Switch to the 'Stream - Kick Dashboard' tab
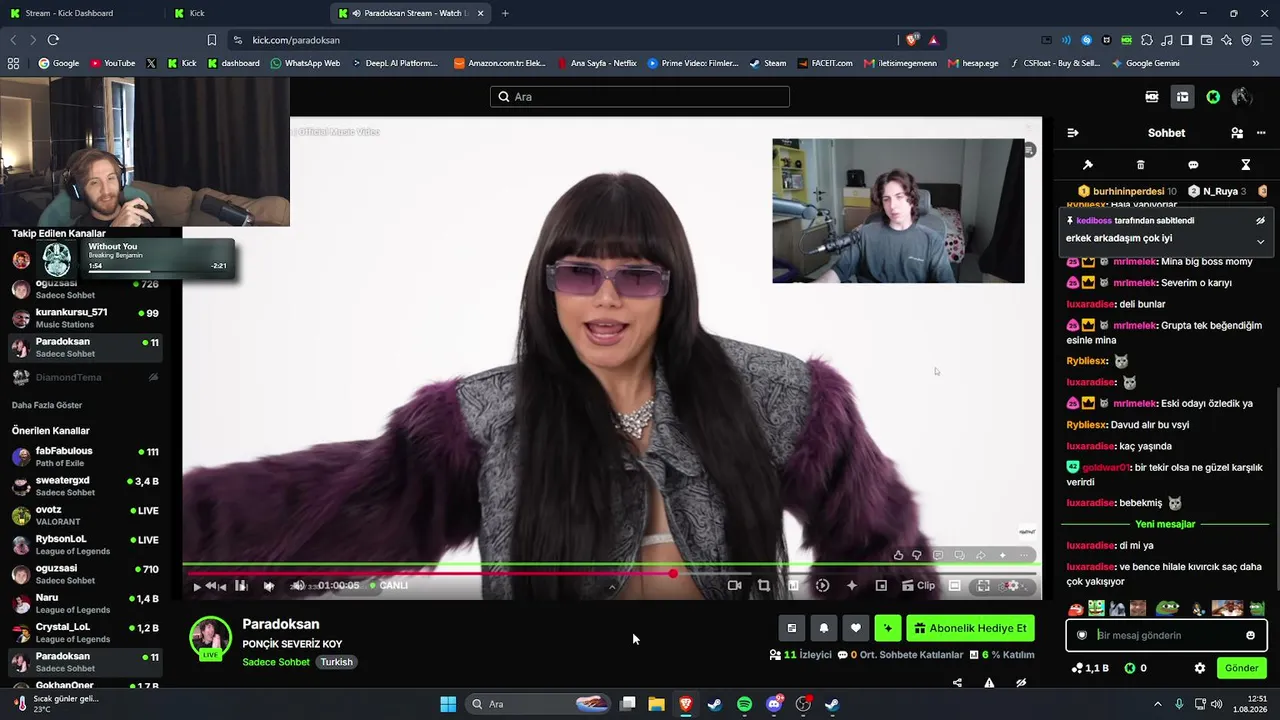The height and width of the screenshot is (720, 1280). coord(82,13)
